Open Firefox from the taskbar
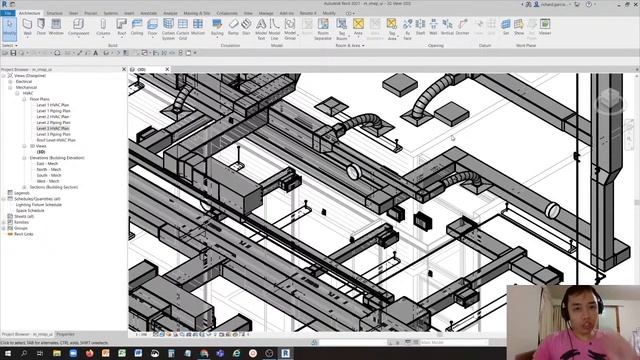Image resolution: width=640 pixels, height=360 pixels. (x=89, y=353)
